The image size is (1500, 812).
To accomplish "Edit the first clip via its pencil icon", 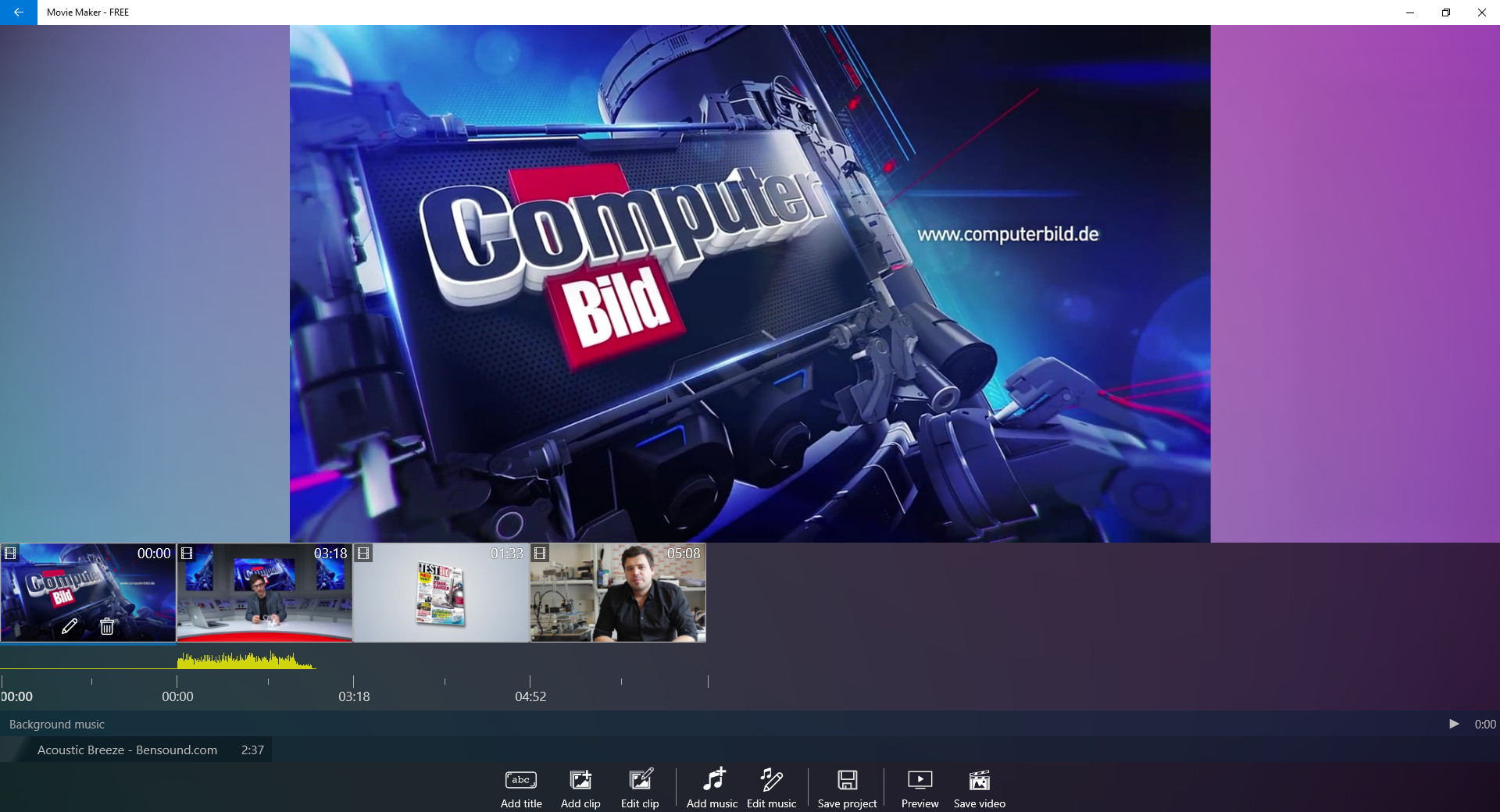I will [70, 628].
